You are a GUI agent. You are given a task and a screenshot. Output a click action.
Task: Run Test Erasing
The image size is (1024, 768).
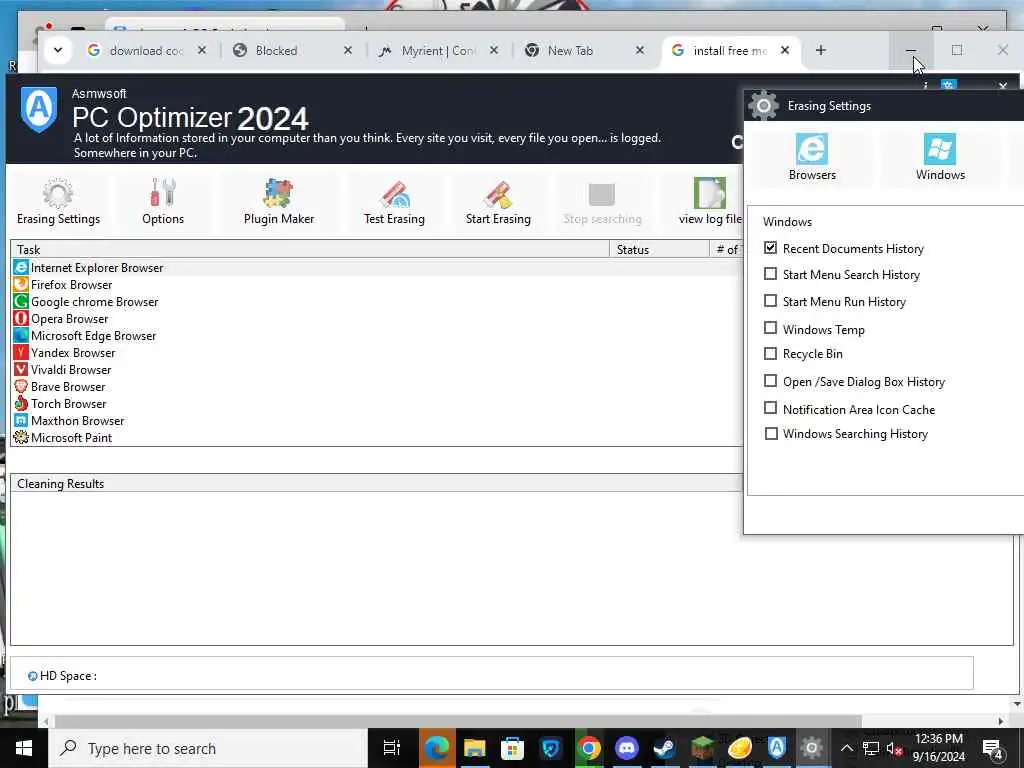click(394, 202)
